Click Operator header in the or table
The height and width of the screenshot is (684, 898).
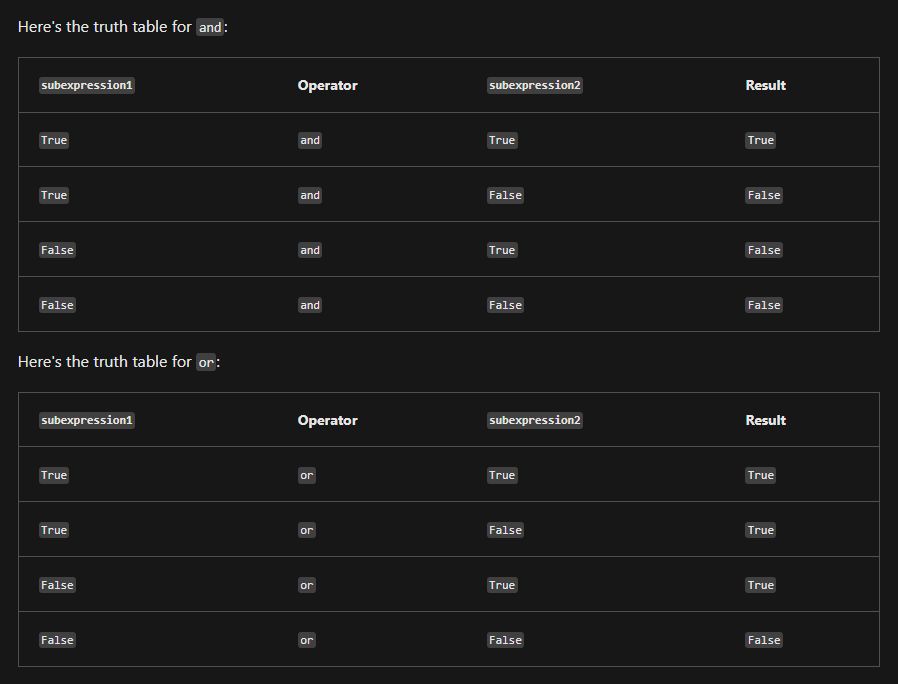click(328, 420)
